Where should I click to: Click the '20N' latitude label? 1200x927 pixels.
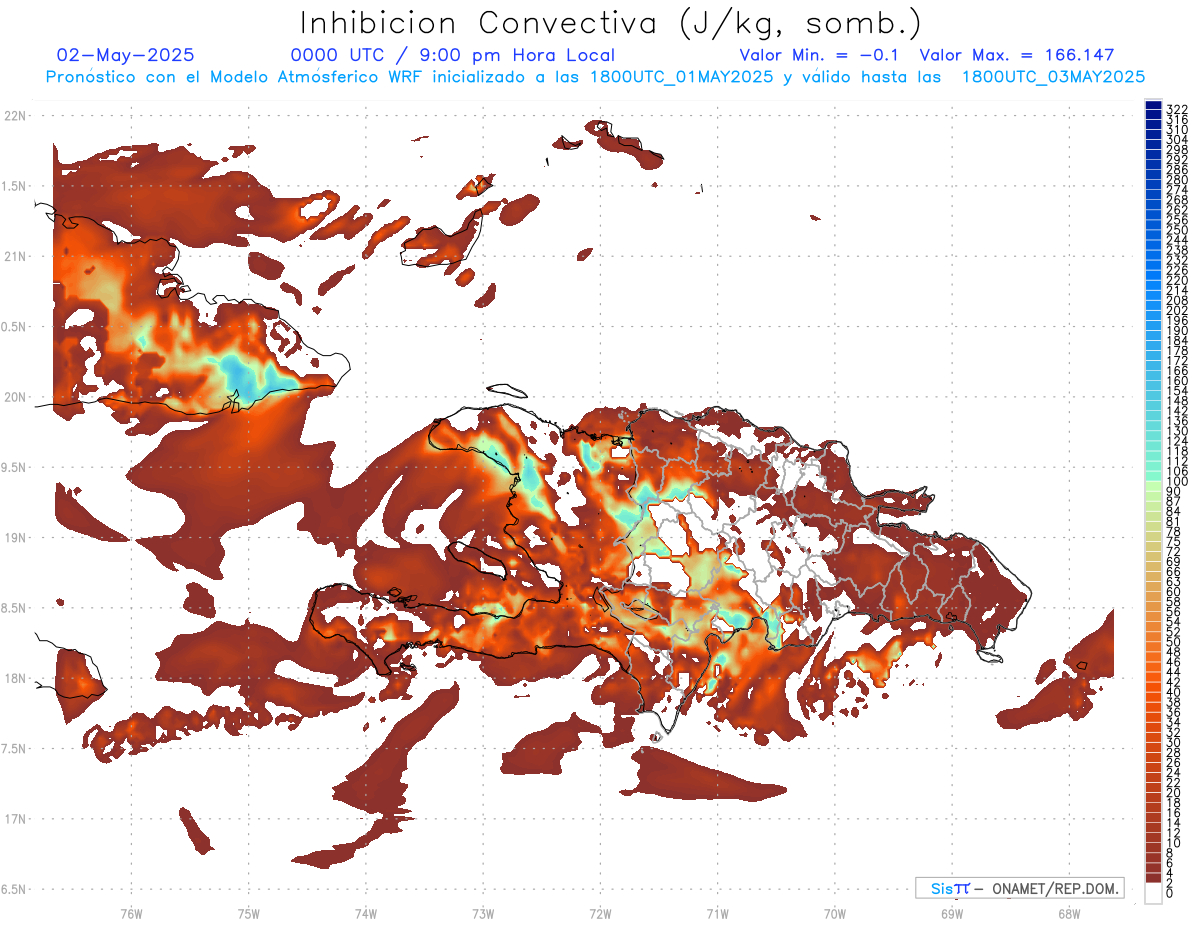point(13,397)
